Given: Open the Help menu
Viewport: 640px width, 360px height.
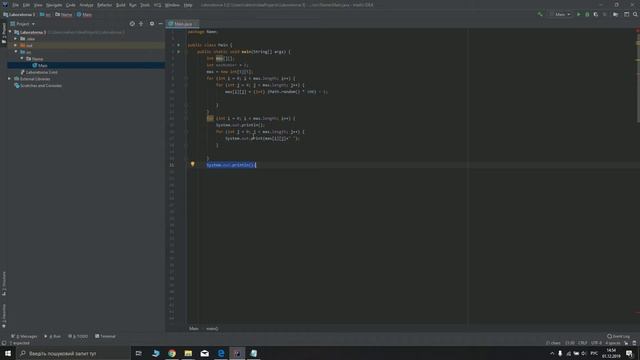Looking at the screenshot, I should click(188, 5).
